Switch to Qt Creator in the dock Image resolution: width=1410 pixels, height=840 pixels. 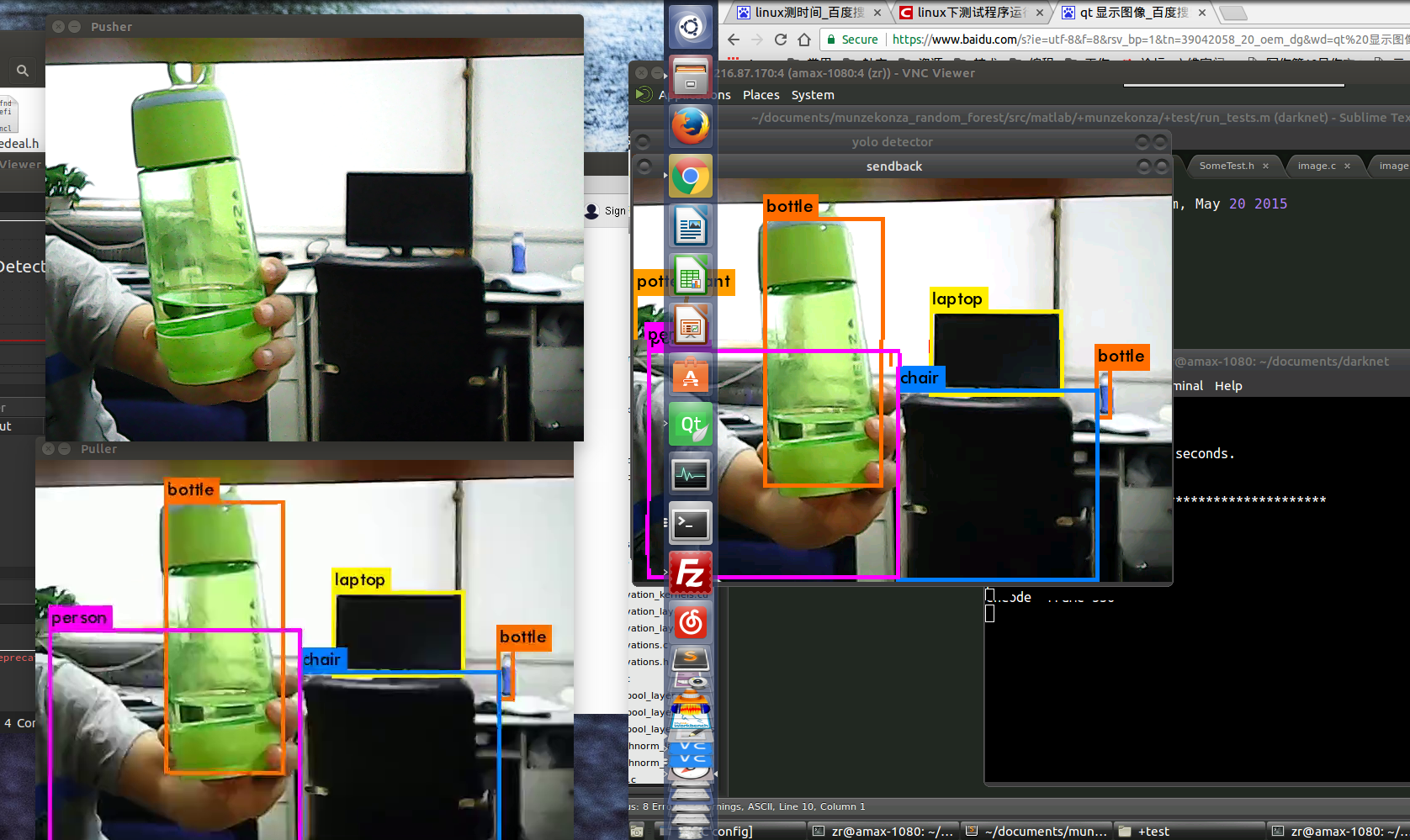(x=691, y=425)
